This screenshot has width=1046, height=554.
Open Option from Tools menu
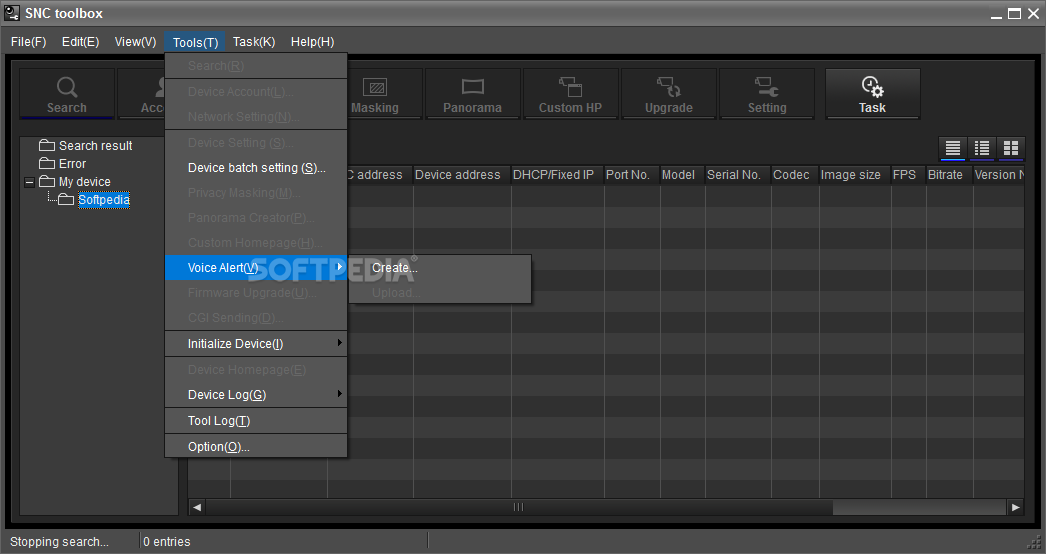256,447
